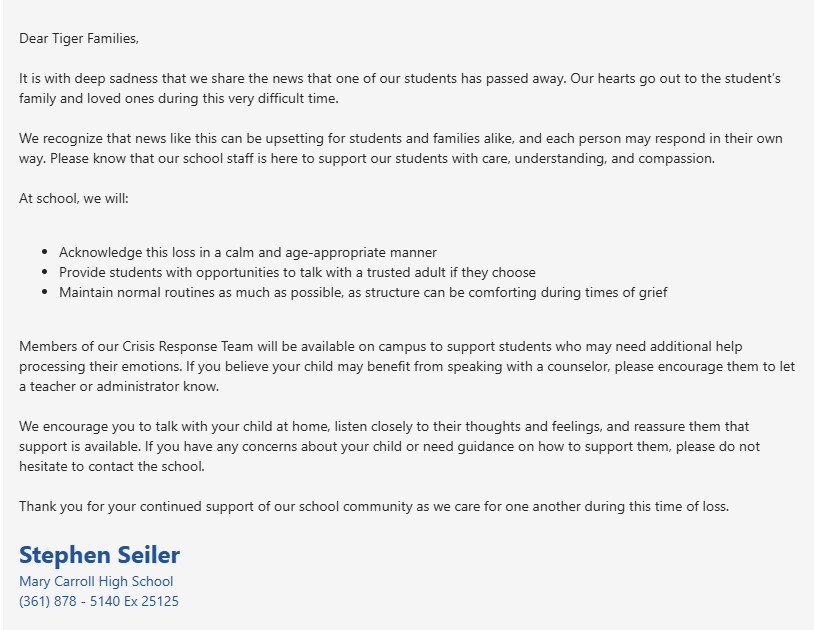Click the Crisis Response Team paragraph
Viewport: 814px width, 630px height.
(x=407, y=366)
